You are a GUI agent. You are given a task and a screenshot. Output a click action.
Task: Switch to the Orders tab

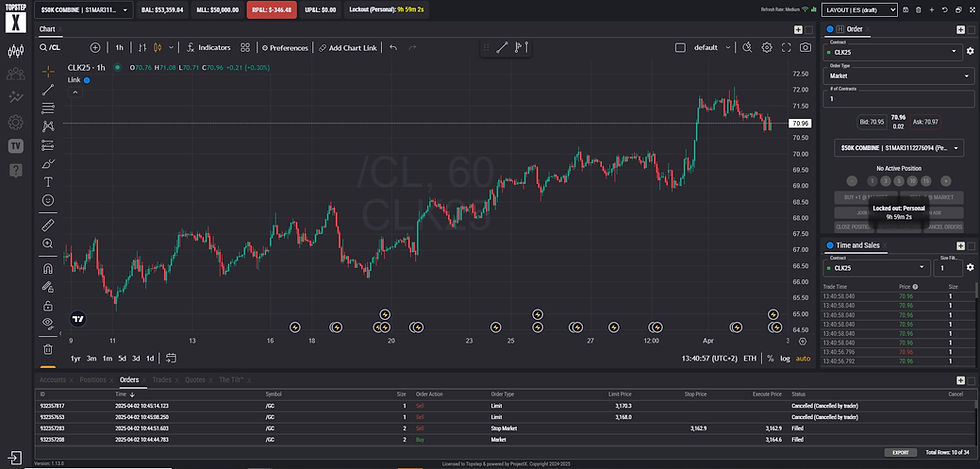129,380
